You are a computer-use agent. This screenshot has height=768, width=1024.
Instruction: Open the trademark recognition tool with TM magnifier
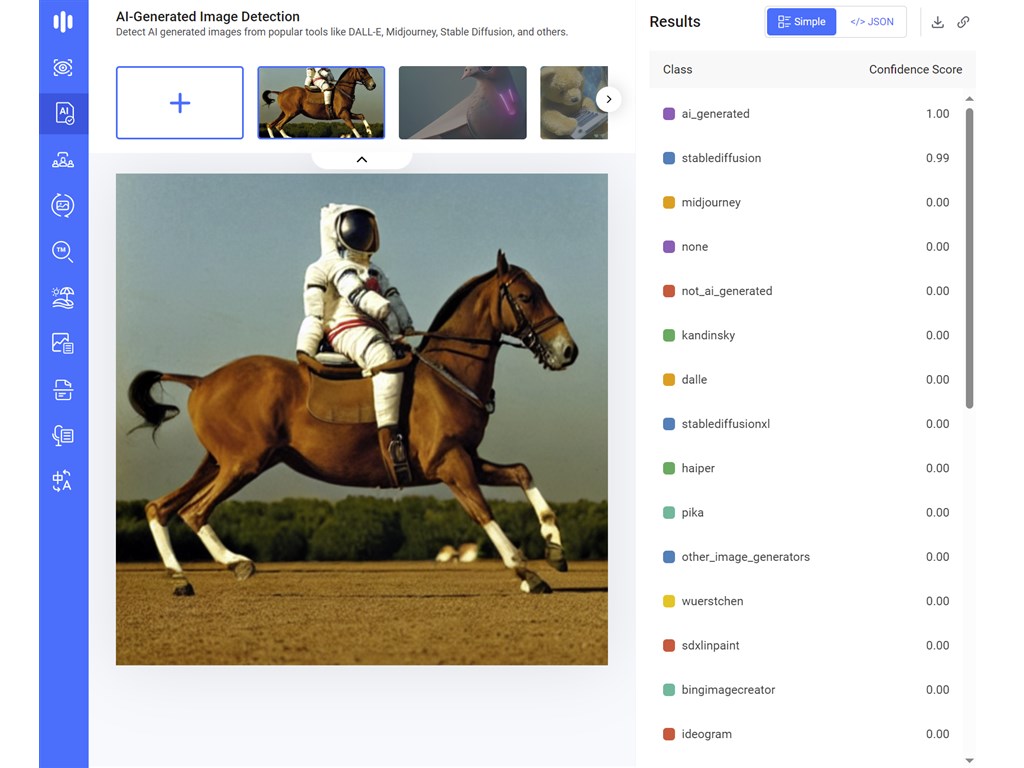(x=62, y=251)
